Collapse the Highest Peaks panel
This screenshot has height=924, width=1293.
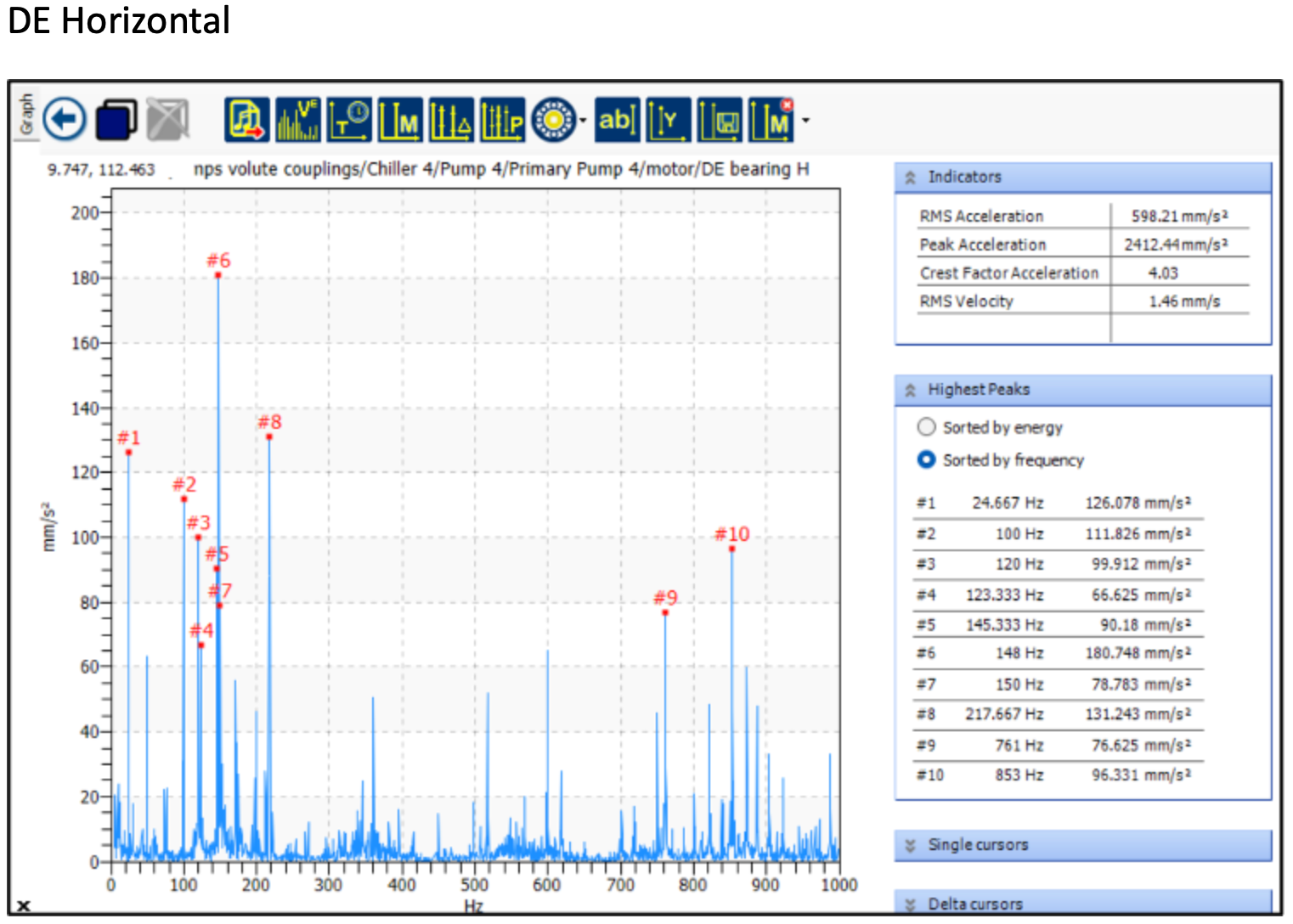coord(911,390)
